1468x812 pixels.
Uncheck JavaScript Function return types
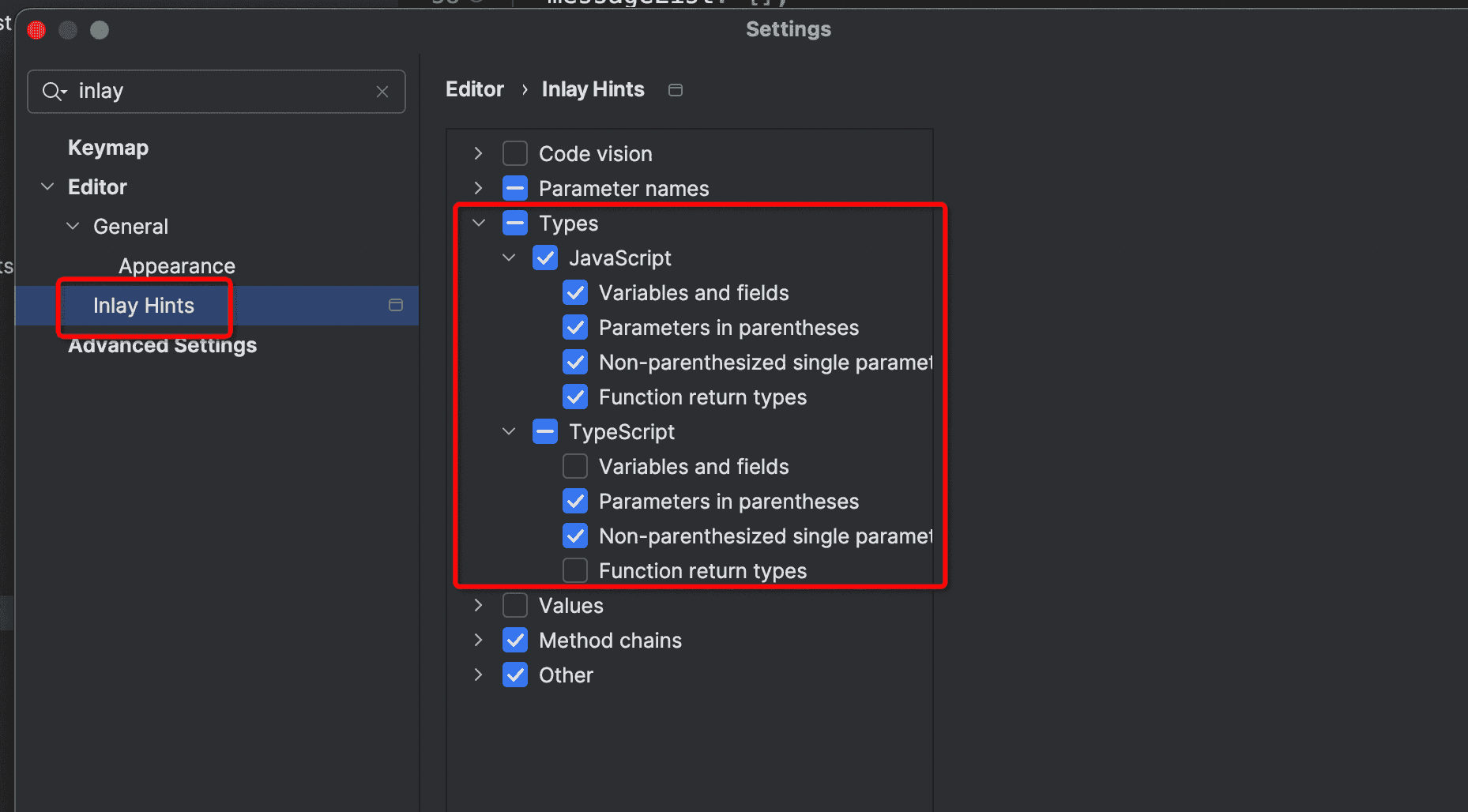click(x=575, y=397)
